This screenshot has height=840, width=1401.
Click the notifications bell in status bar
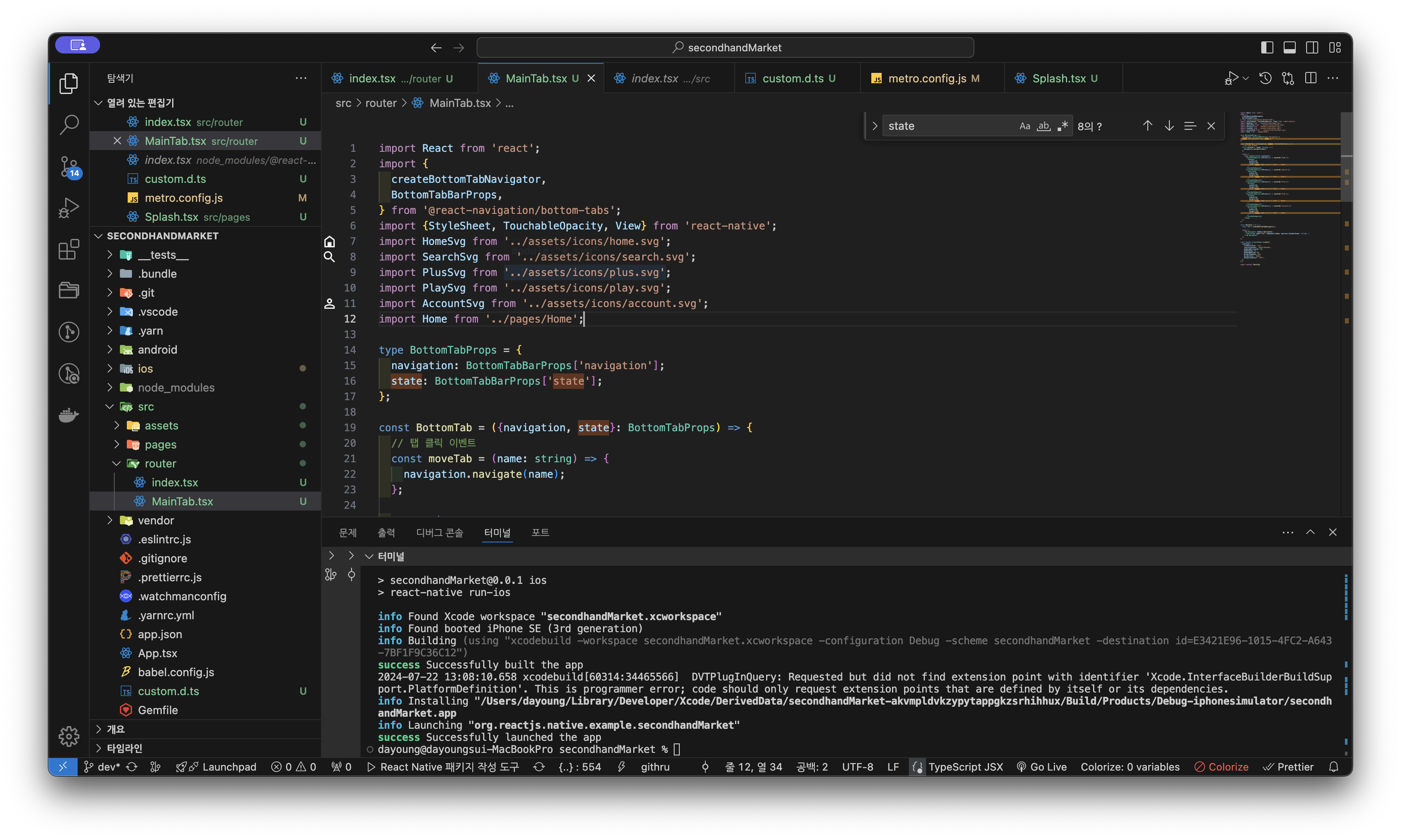(x=1334, y=767)
